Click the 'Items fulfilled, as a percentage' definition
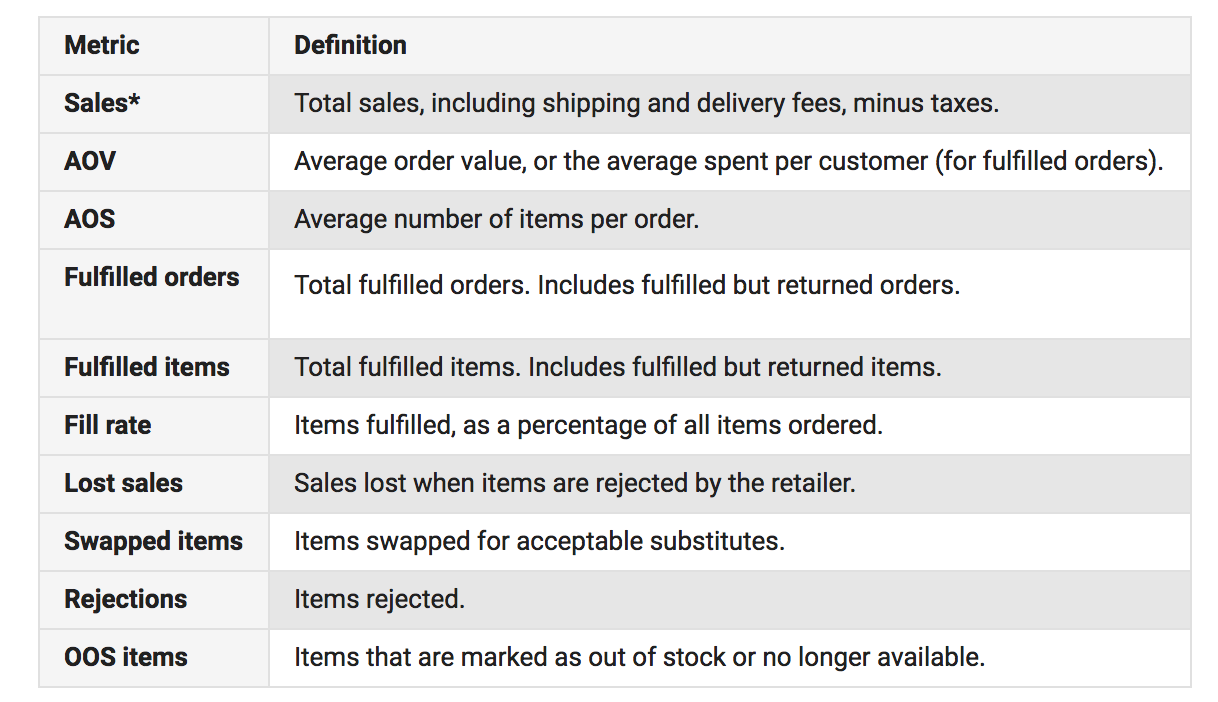 click(588, 425)
